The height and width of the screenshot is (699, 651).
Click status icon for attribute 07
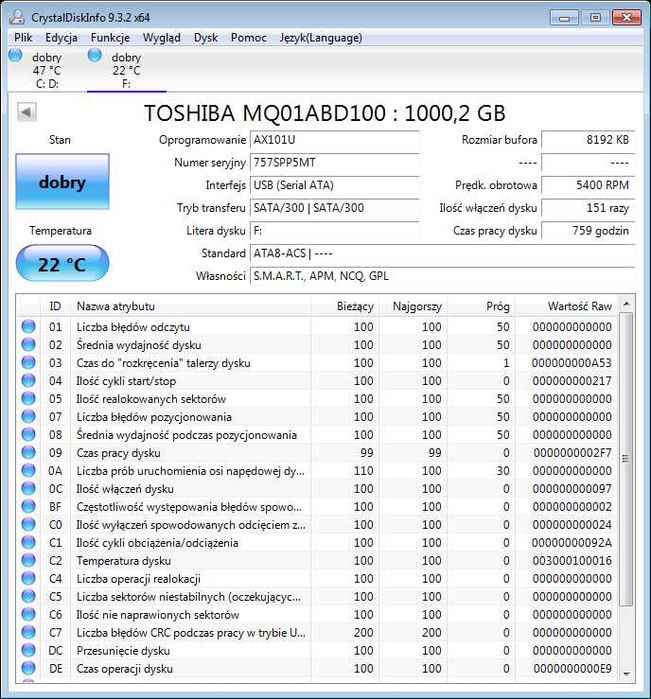pos(28,416)
